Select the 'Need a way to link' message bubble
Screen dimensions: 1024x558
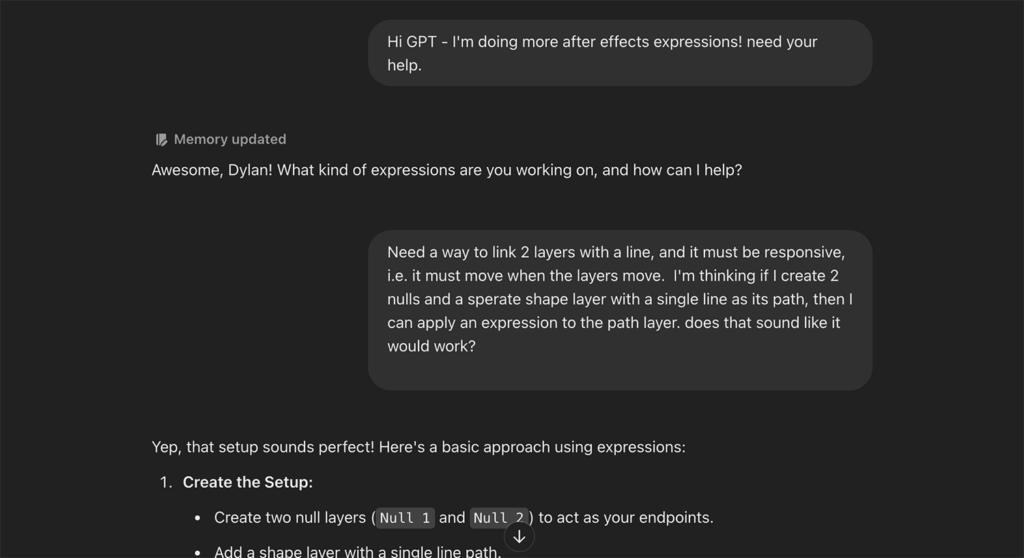[620, 310]
